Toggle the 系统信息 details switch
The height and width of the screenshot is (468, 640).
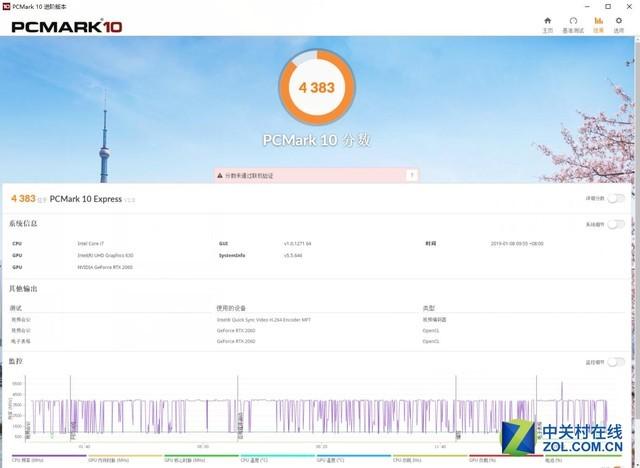click(x=616, y=224)
